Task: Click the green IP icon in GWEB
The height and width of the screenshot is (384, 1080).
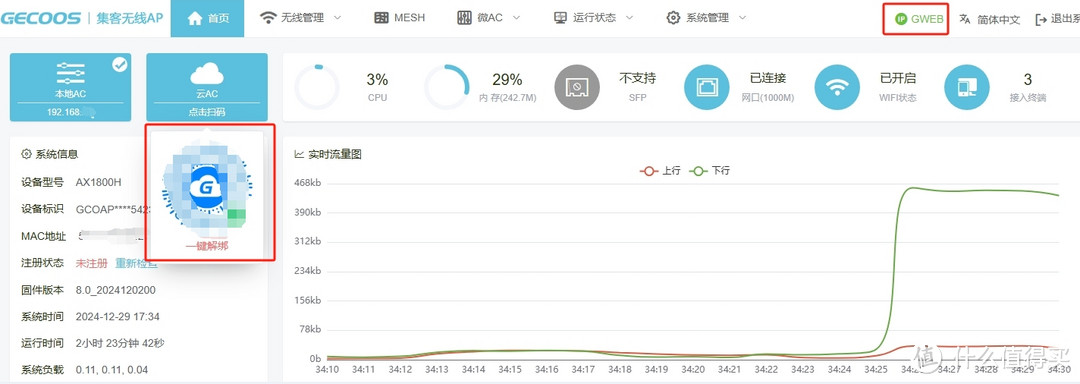Action: [900, 19]
